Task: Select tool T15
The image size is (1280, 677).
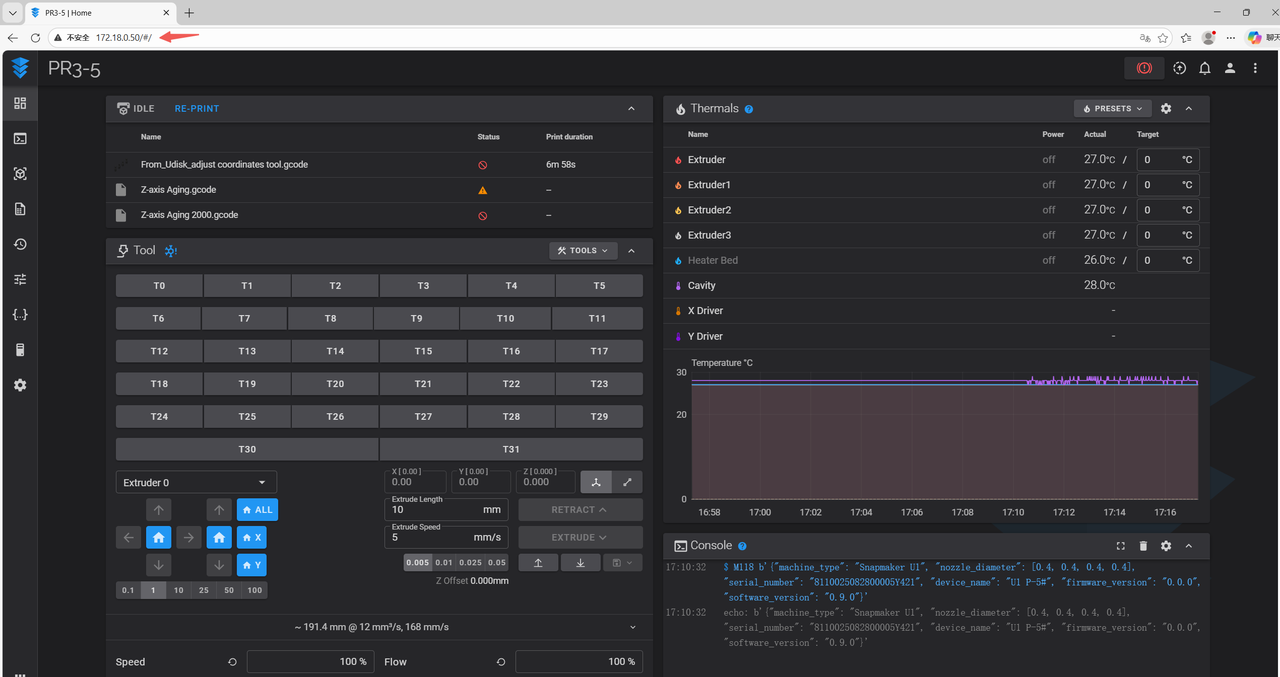Action: [x=423, y=351]
